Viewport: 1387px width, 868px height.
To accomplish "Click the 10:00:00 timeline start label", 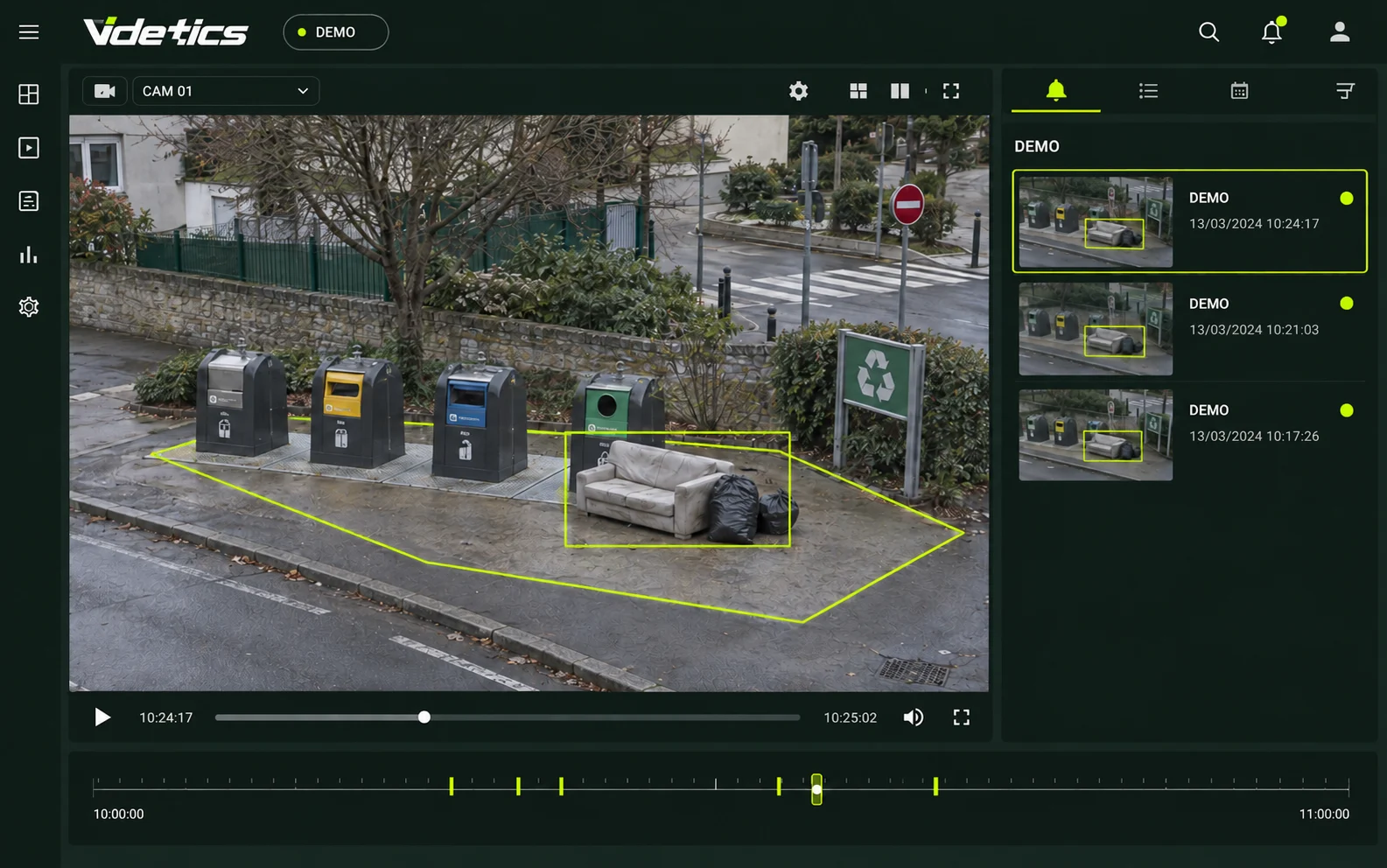I will coord(119,814).
